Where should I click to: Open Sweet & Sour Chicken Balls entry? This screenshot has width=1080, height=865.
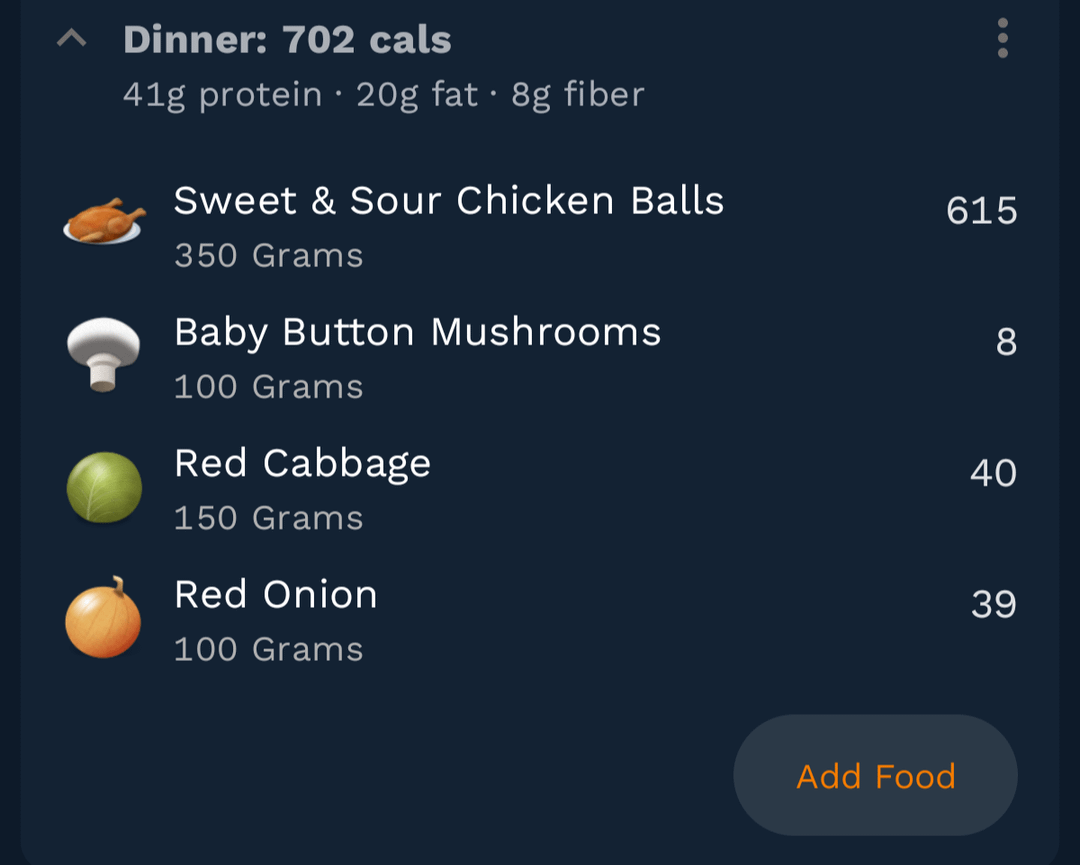448,201
